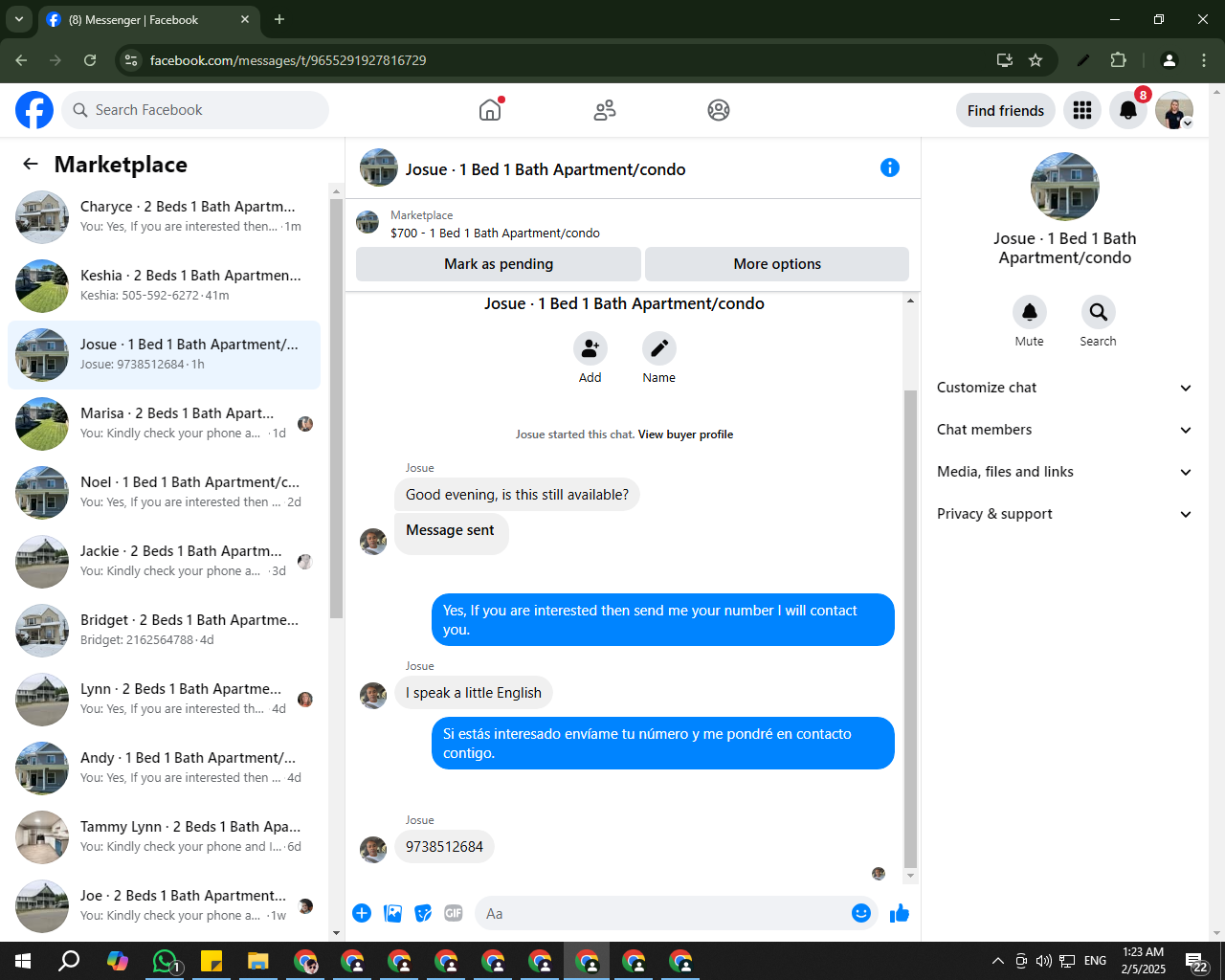Screen dimensions: 1225x980
Task: Mark the listing as pending
Action: [x=499, y=264]
